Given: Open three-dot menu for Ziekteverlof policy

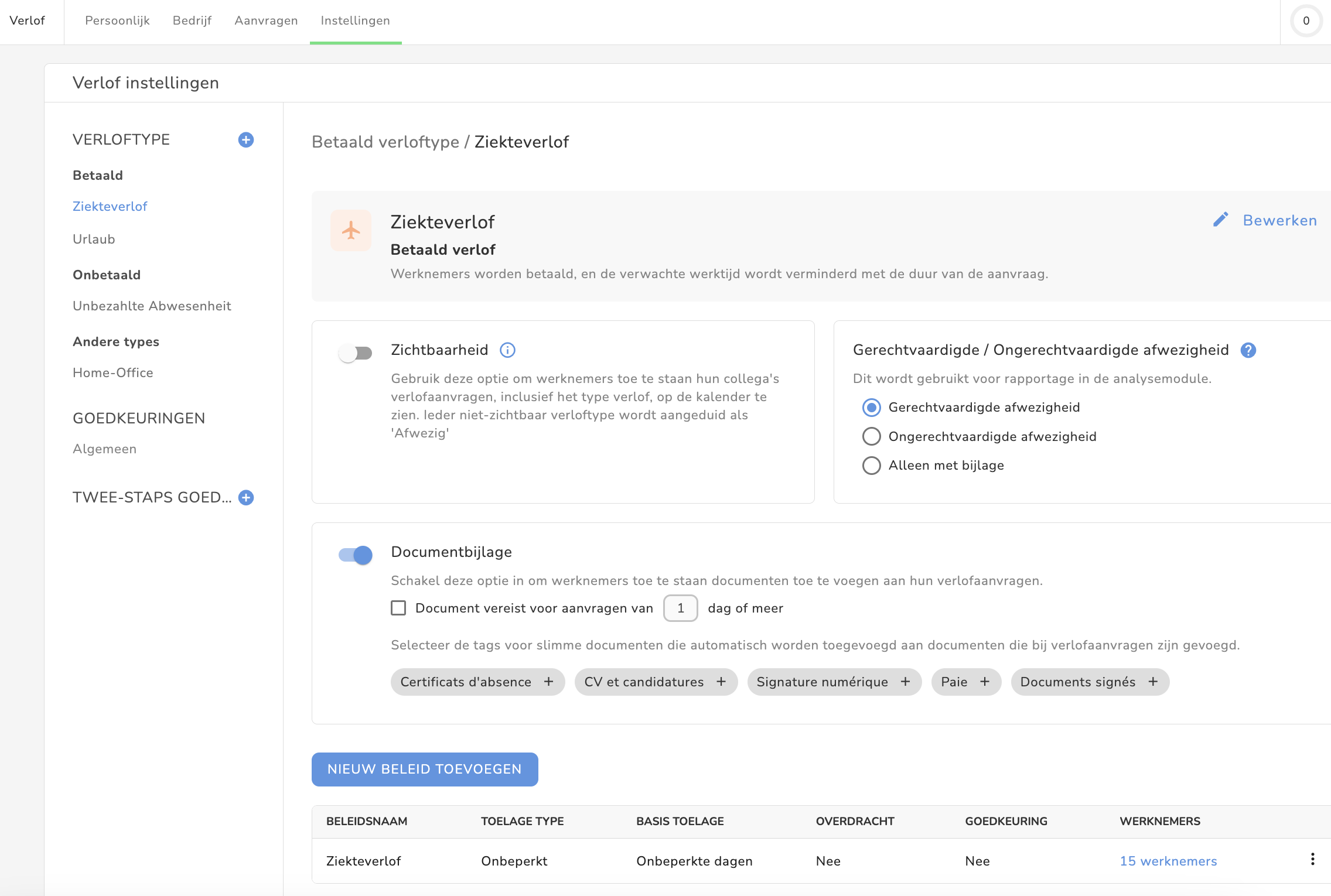Looking at the screenshot, I should (x=1312, y=860).
